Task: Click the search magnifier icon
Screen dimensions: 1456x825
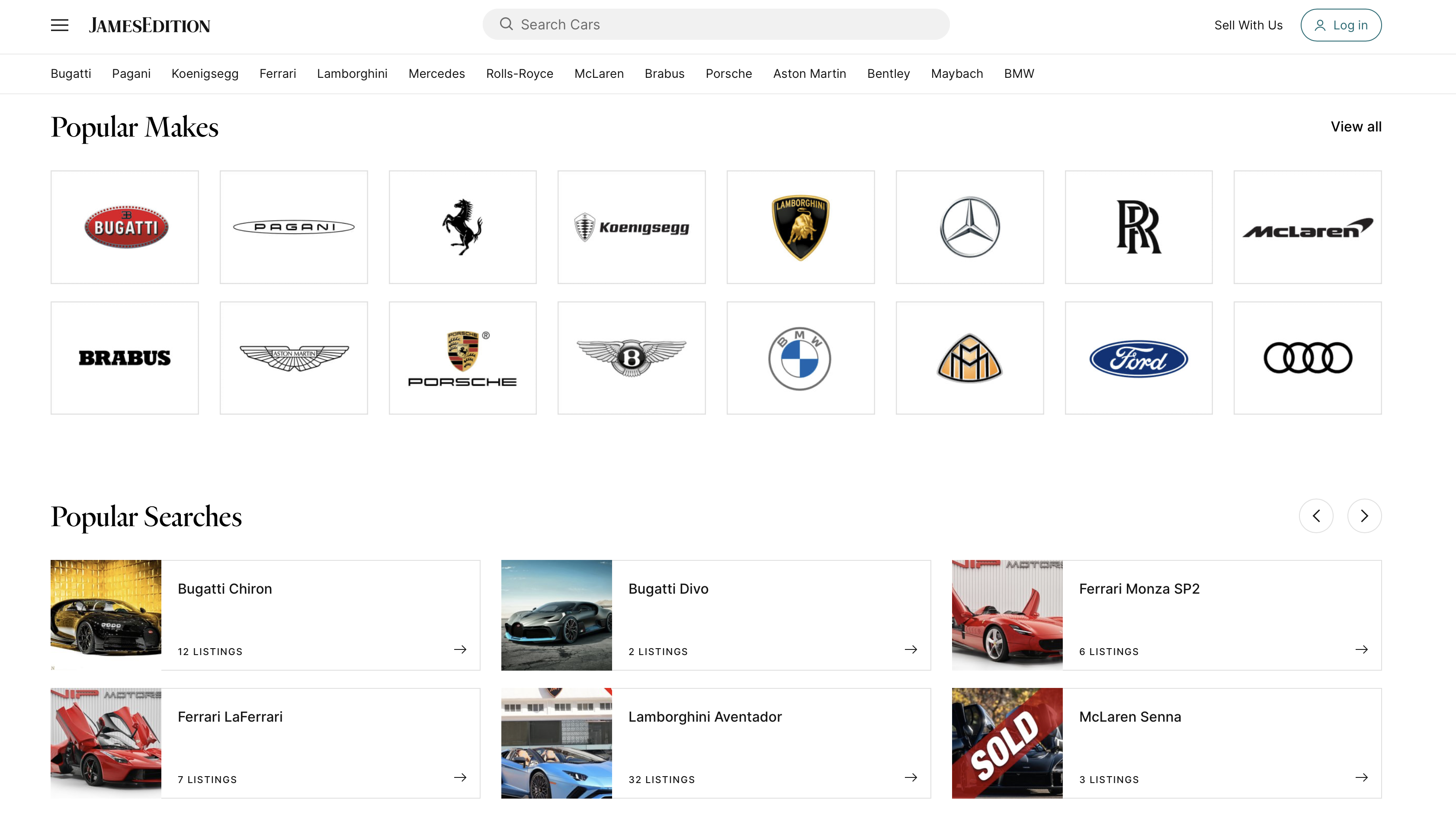Action: click(x=506, y=24)
